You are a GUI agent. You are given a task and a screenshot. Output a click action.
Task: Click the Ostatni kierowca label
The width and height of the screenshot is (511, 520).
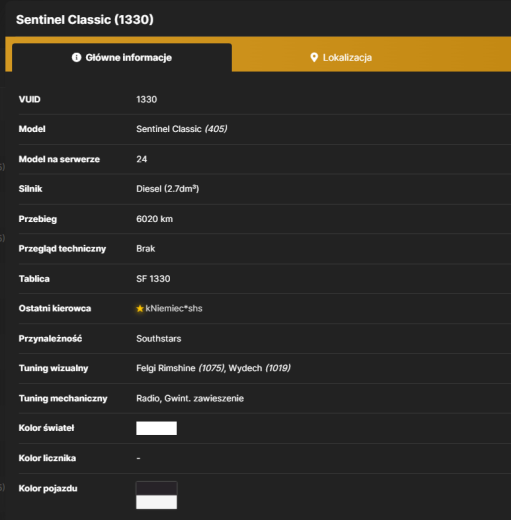(55, 309)
